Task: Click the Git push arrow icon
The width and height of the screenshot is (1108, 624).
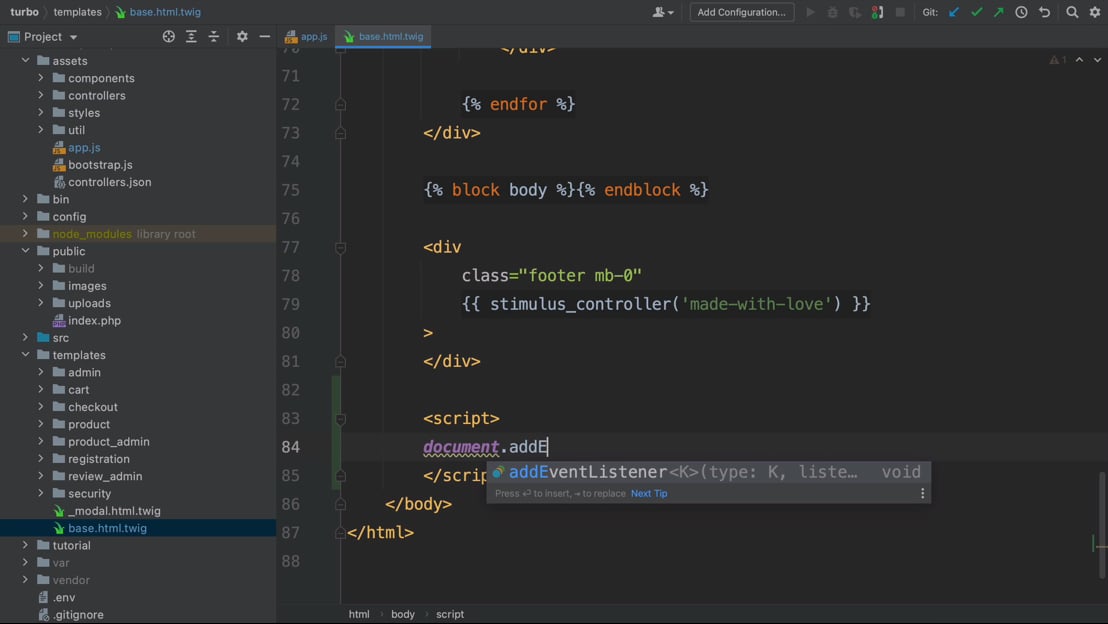Action: (999, 12)
